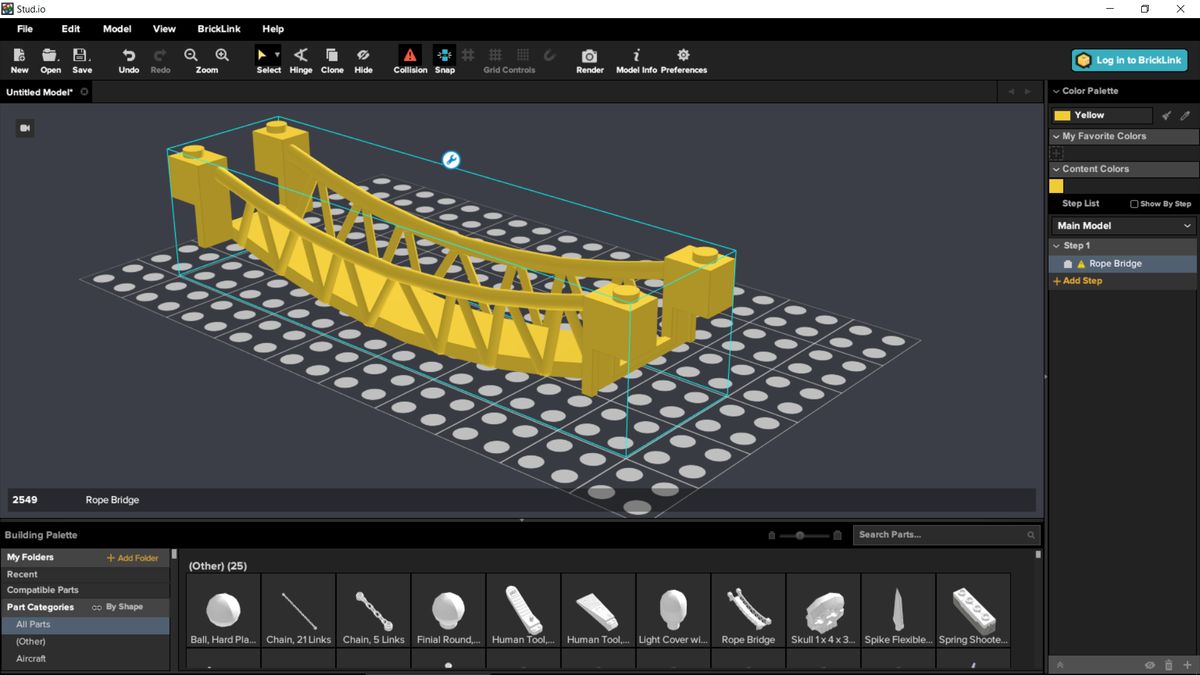Open Preferences from the toolbar

pos(684,58)
